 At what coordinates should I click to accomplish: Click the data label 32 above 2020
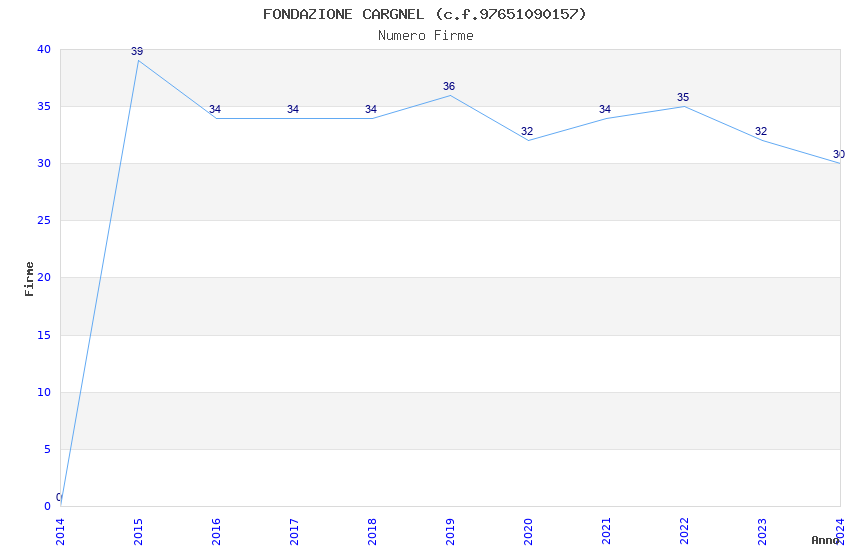(x=527, y=131)
